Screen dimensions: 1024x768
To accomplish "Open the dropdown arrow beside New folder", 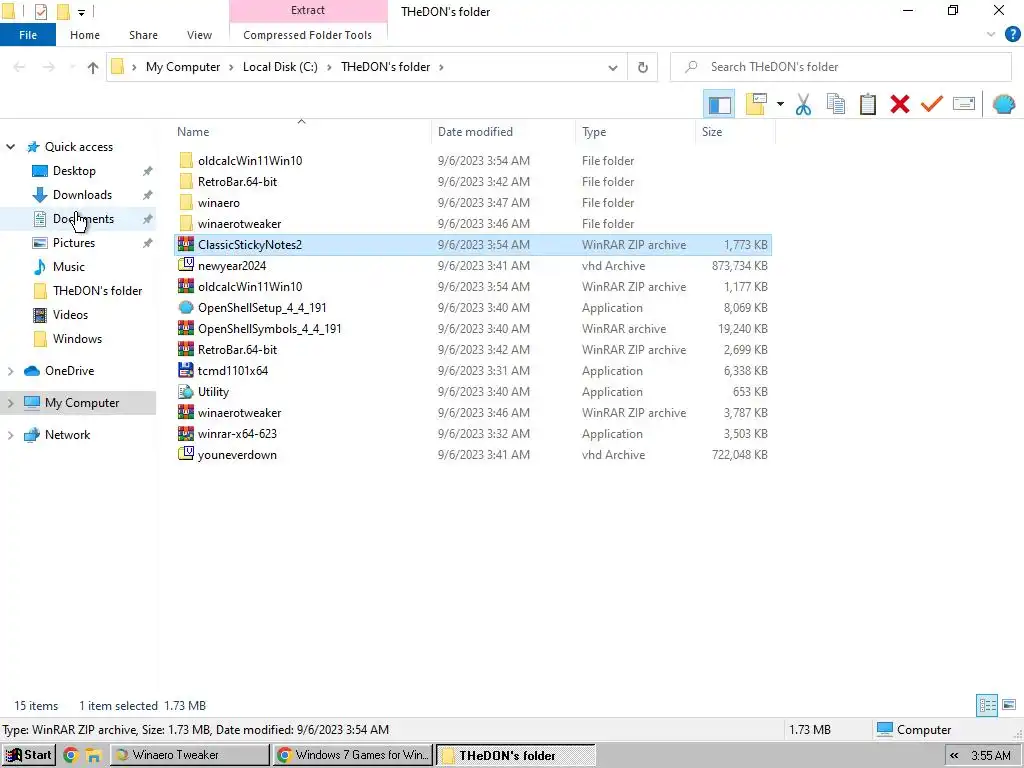I will click(780, 104).
